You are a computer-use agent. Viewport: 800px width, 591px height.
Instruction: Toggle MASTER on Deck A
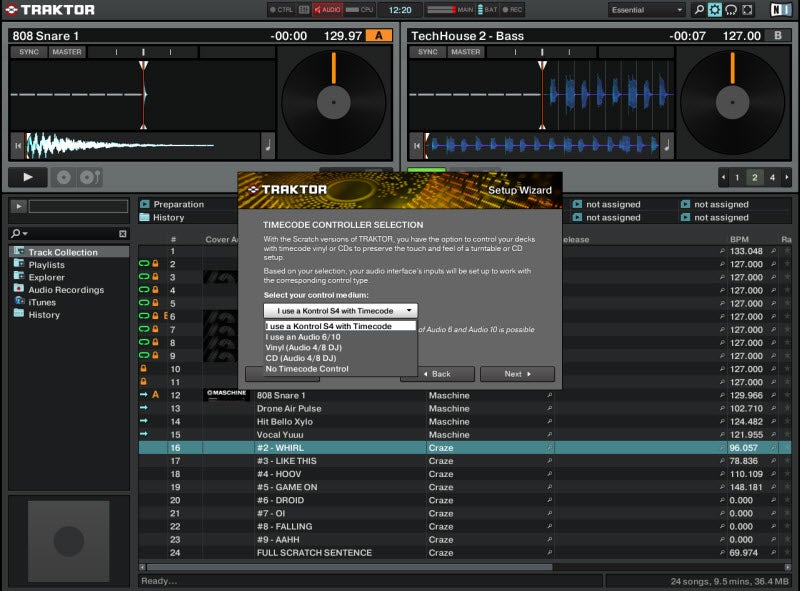click(x=67, y=52)
